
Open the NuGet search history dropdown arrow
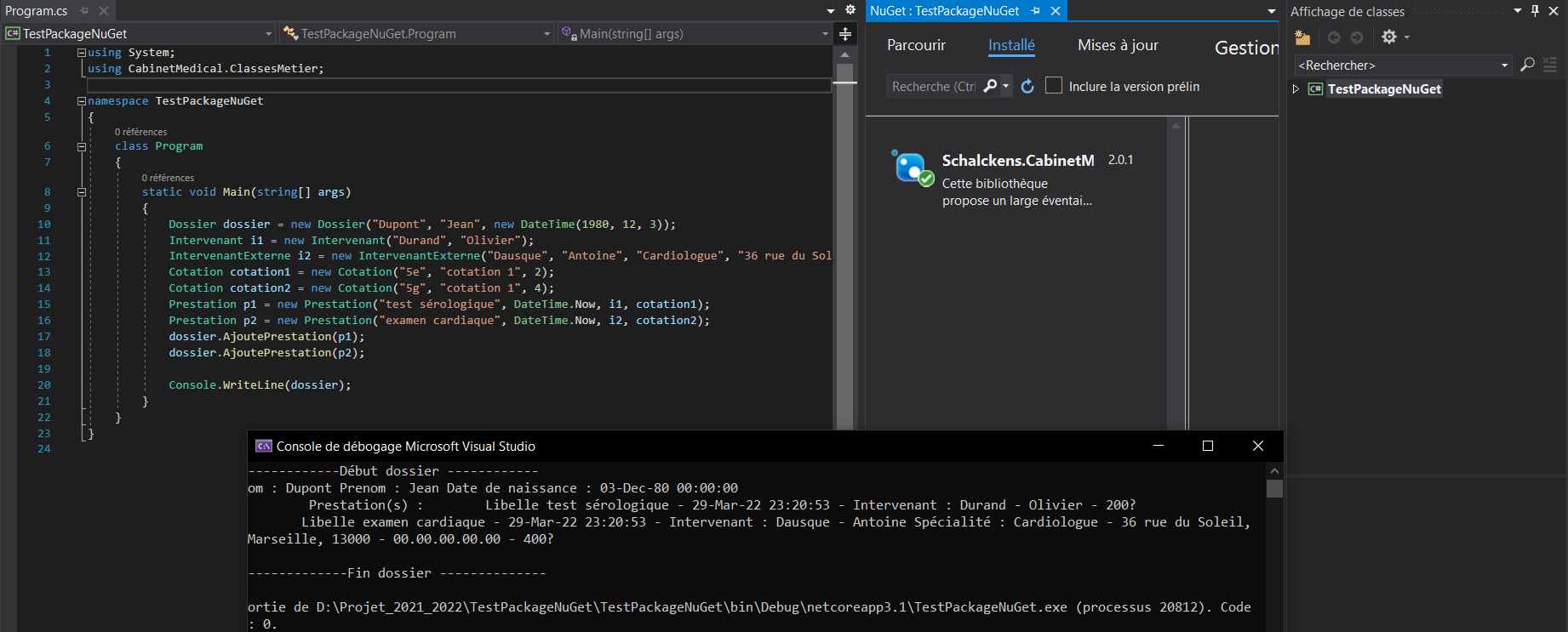1006,86
